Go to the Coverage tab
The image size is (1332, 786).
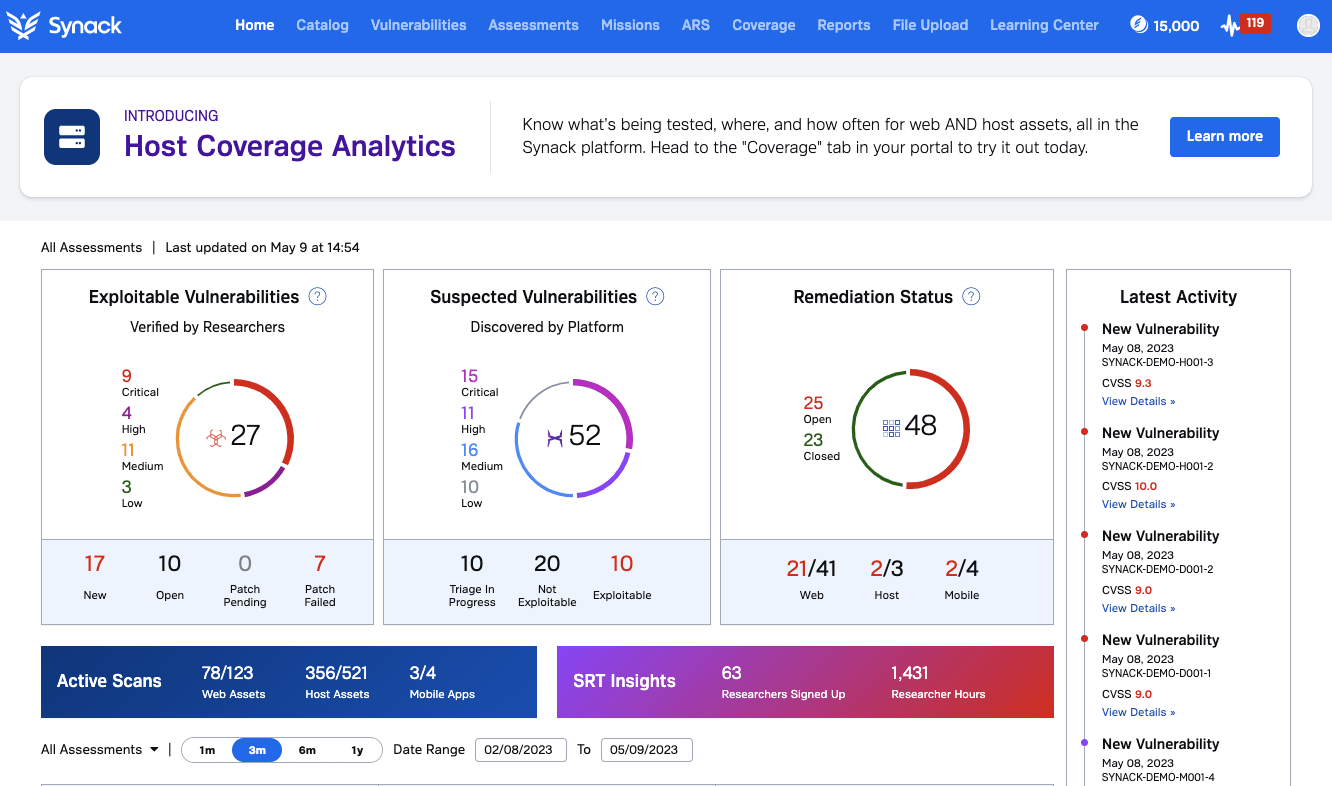click(763, 25)
